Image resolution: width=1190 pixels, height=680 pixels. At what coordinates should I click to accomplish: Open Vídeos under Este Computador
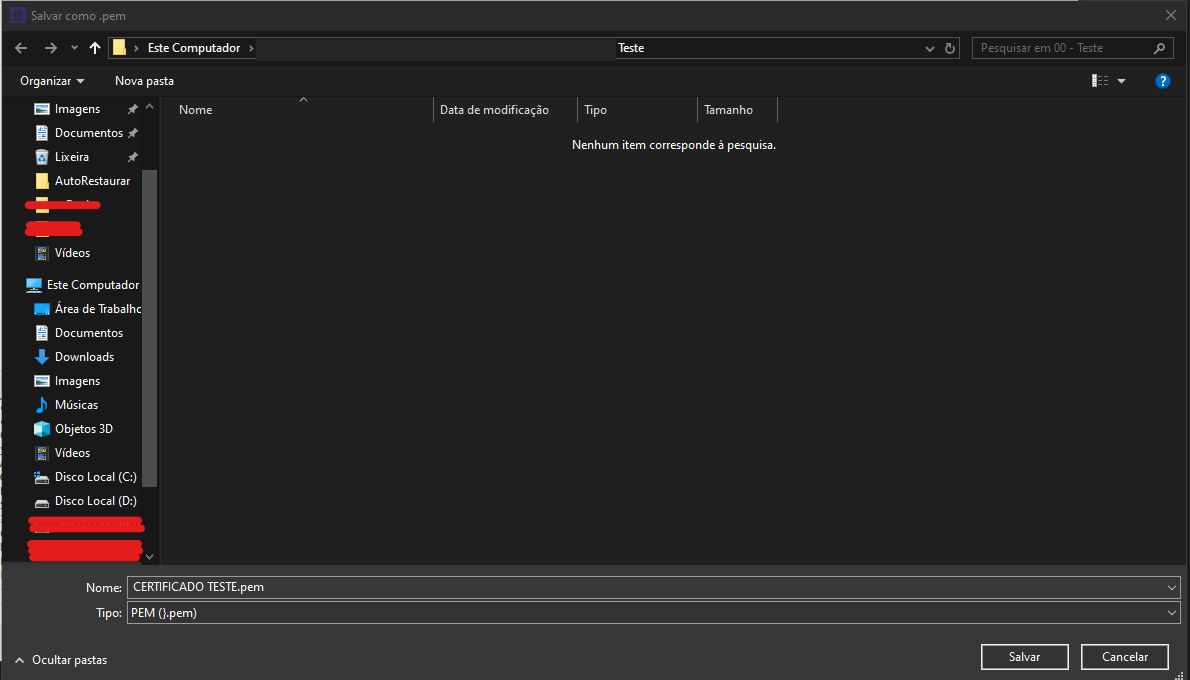[72, 453]
